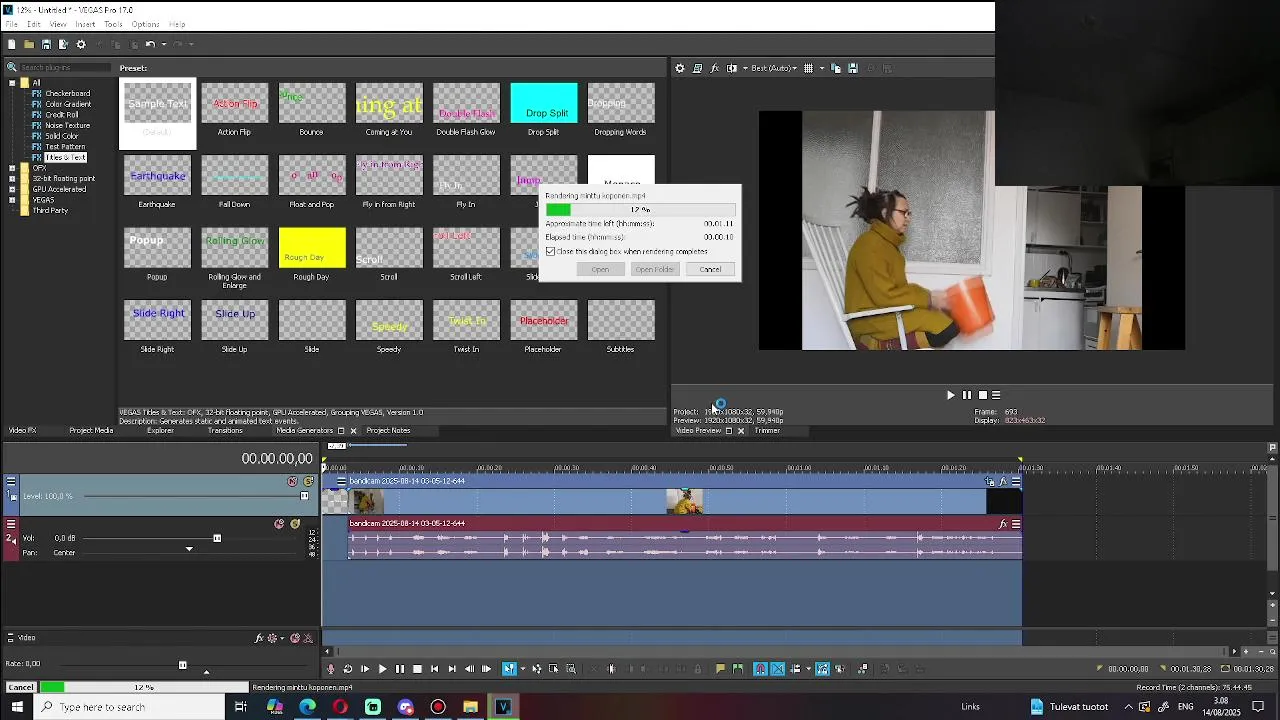Screen dimensions: 1280x720
Task: Click the audio track Vol slider handle
Action: [217, 539]
